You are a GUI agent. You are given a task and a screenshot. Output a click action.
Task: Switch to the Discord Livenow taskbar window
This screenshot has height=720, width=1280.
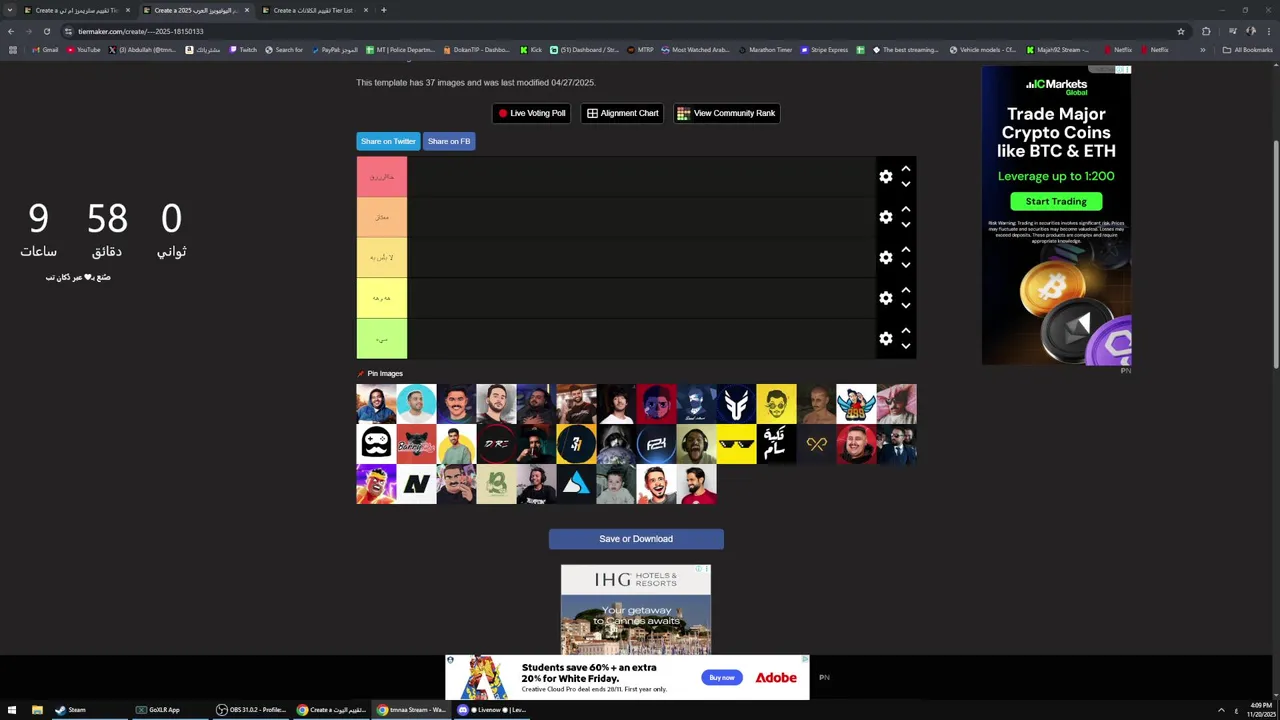(491, 710)
